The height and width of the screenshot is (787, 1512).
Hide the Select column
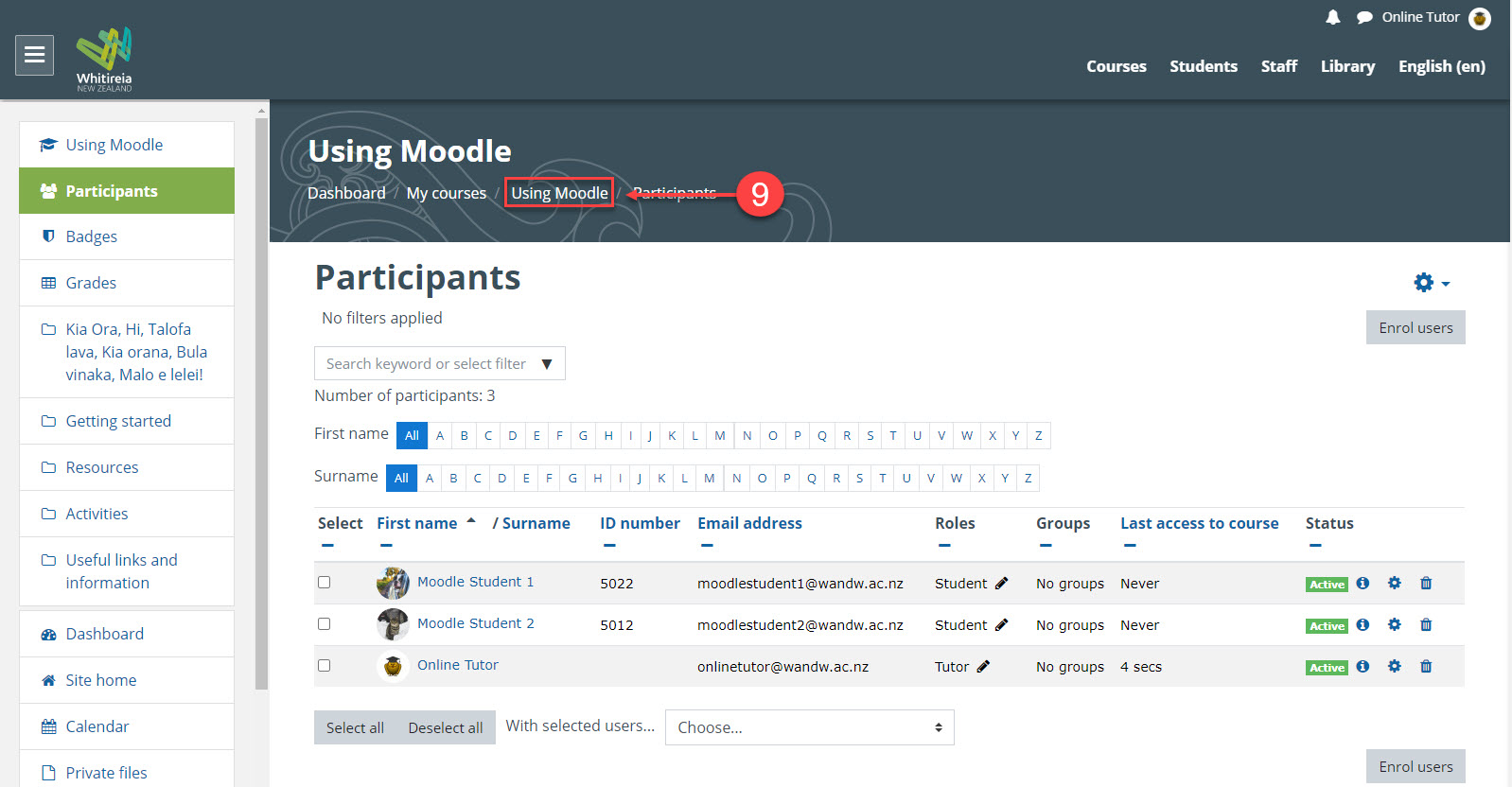(x=327, y=546)
